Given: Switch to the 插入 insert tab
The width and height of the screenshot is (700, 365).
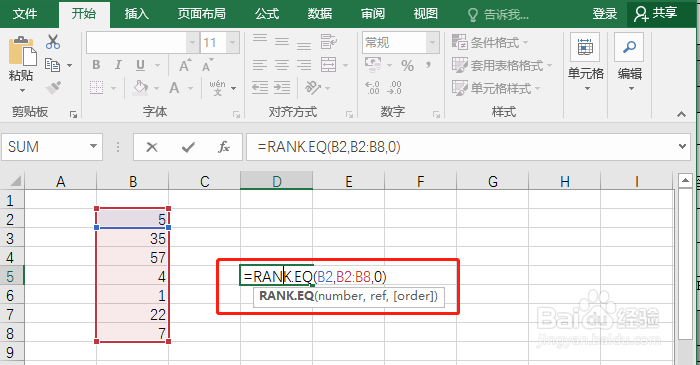Looking at the screenshot, I should 137,14.
